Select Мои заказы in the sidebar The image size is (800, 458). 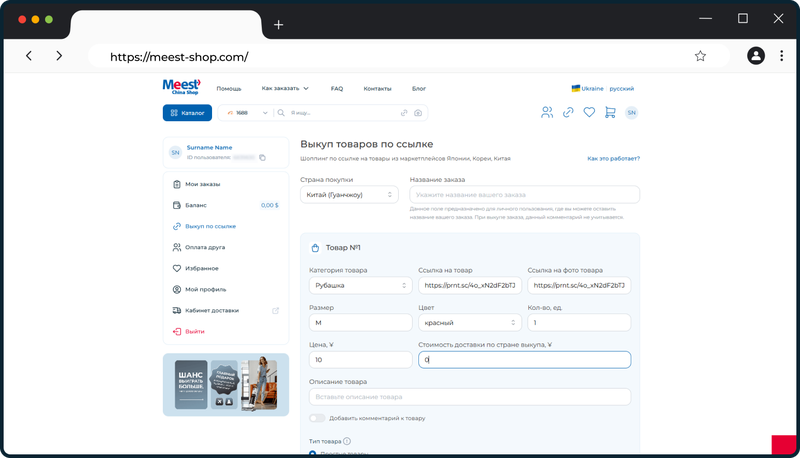tap(203, 184)
